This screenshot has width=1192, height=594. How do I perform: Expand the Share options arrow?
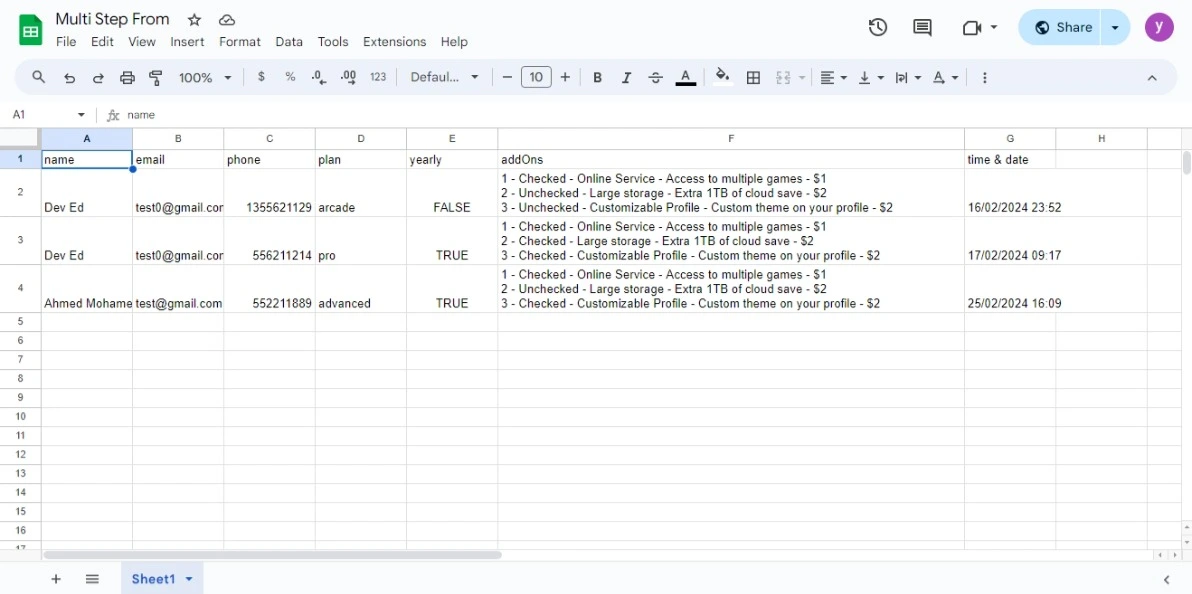[1115, 27]
